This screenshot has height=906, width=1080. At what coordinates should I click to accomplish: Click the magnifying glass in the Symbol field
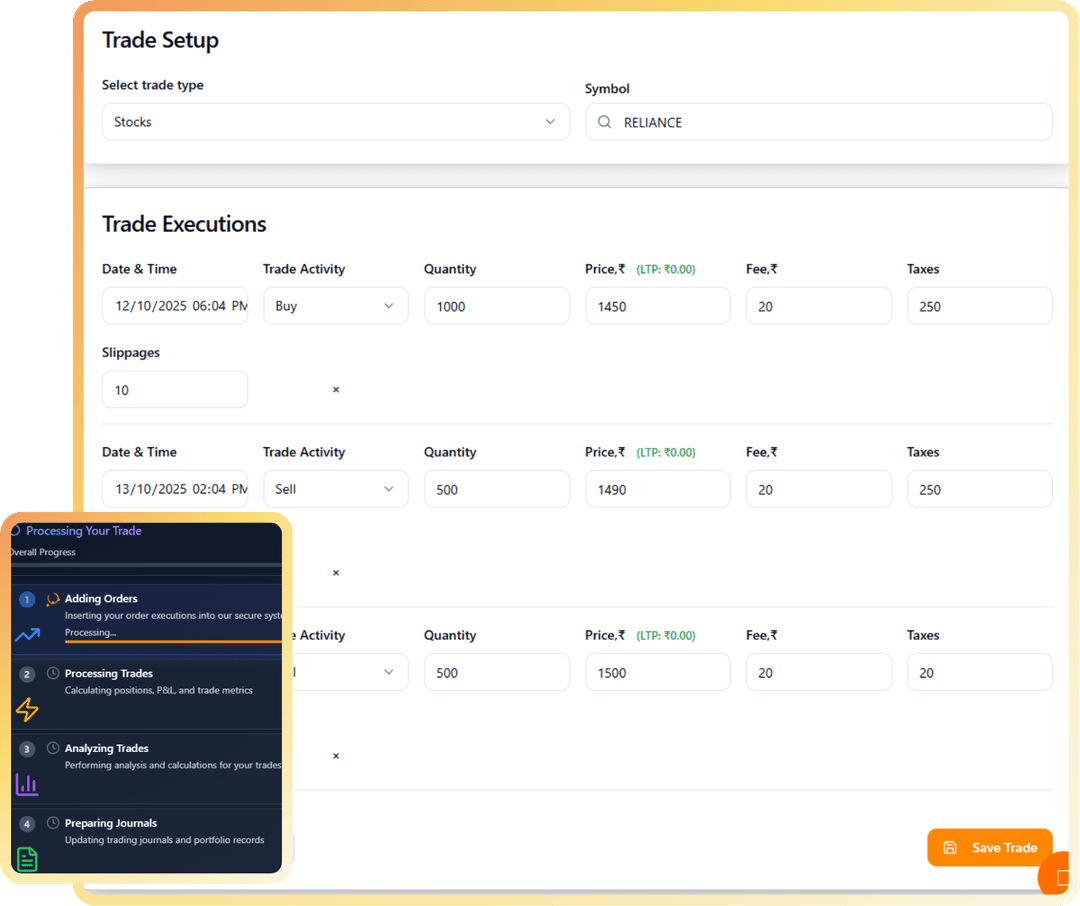604,121
